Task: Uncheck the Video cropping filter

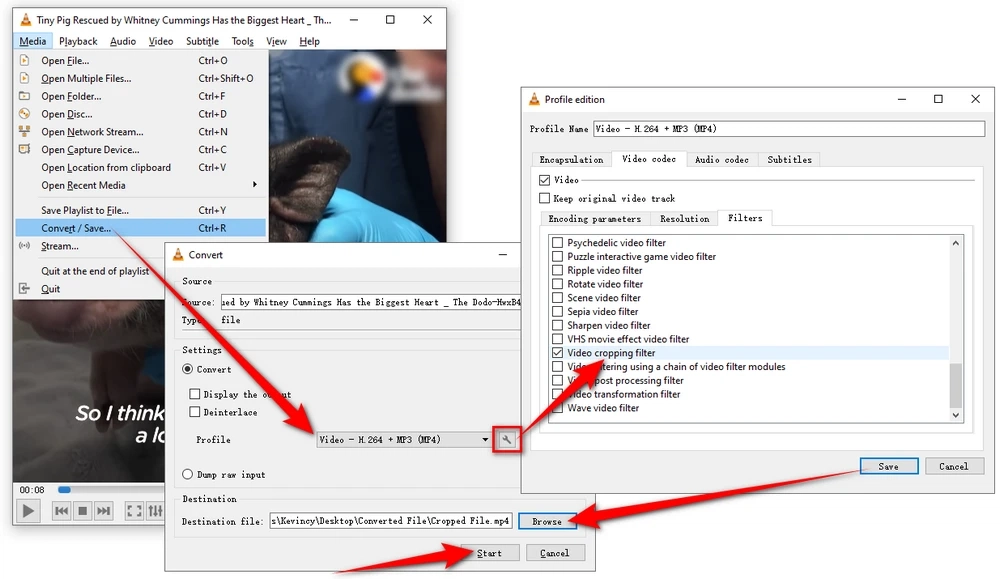Action: point(557,353)
